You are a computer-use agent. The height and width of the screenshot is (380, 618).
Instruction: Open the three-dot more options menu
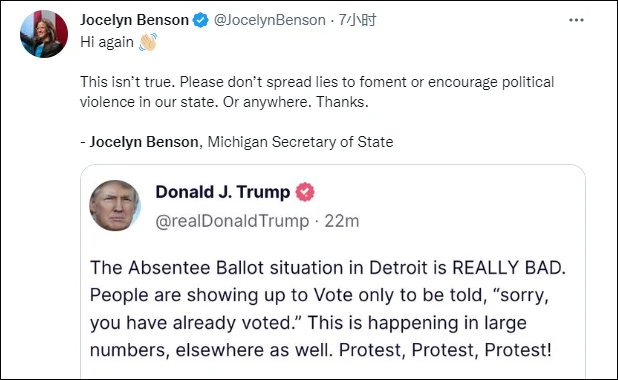coord(576,20)
